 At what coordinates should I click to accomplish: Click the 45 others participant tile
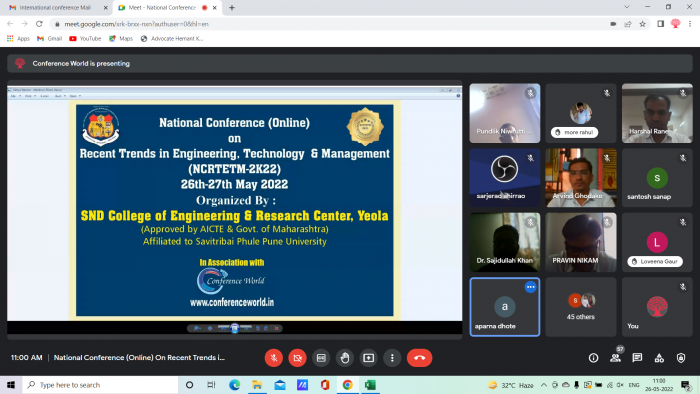[x=581, y=307]
